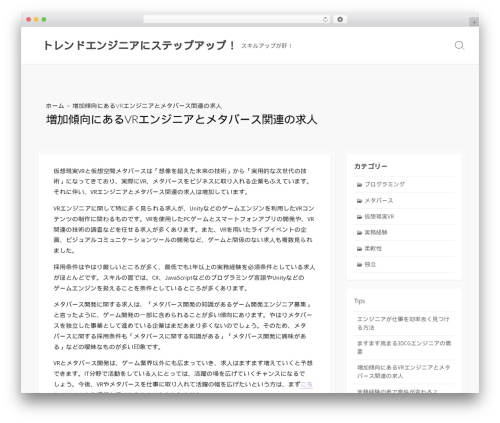Open the プログラミング category link

(385, 184)
